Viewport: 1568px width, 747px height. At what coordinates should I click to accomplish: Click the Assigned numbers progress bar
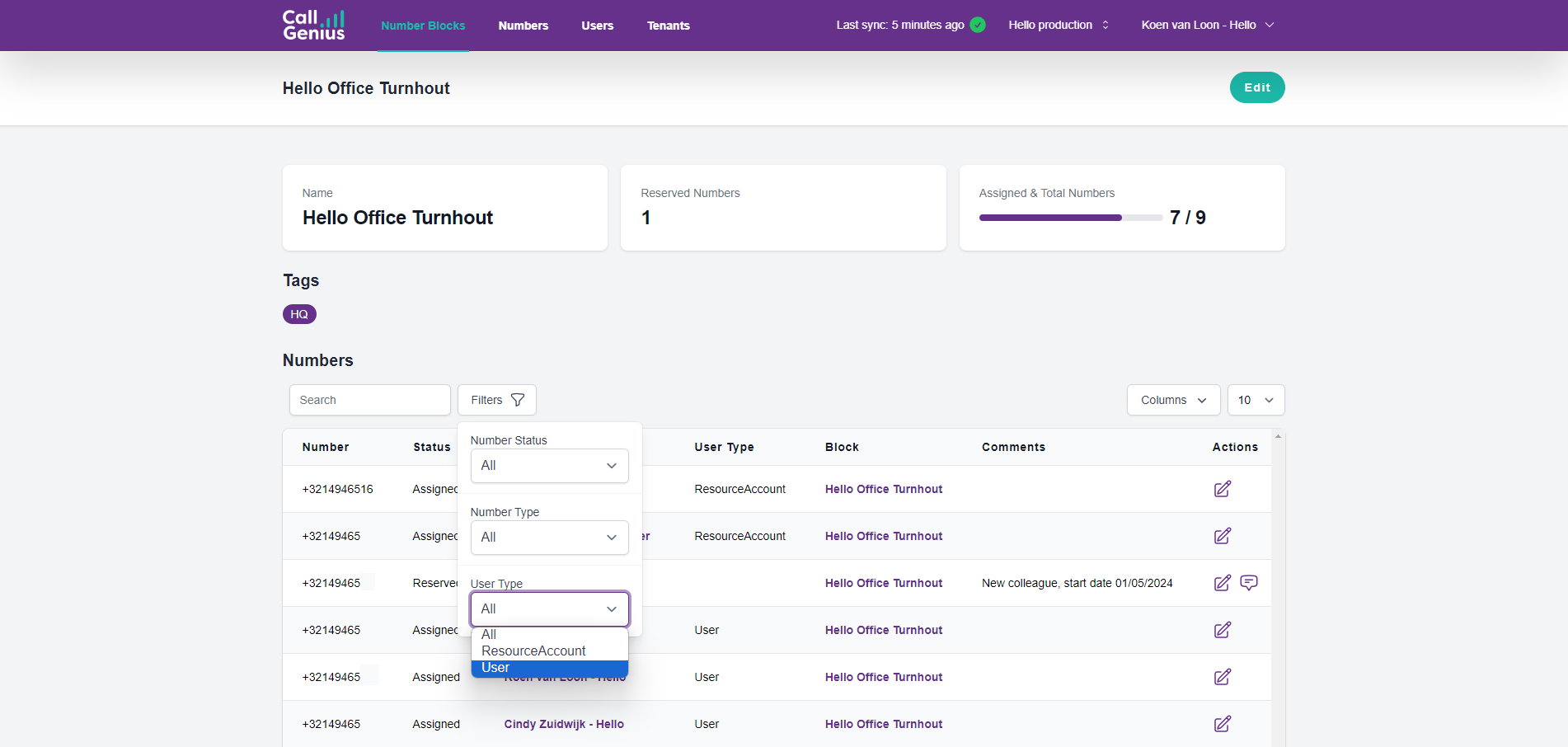coord(1070,218)
